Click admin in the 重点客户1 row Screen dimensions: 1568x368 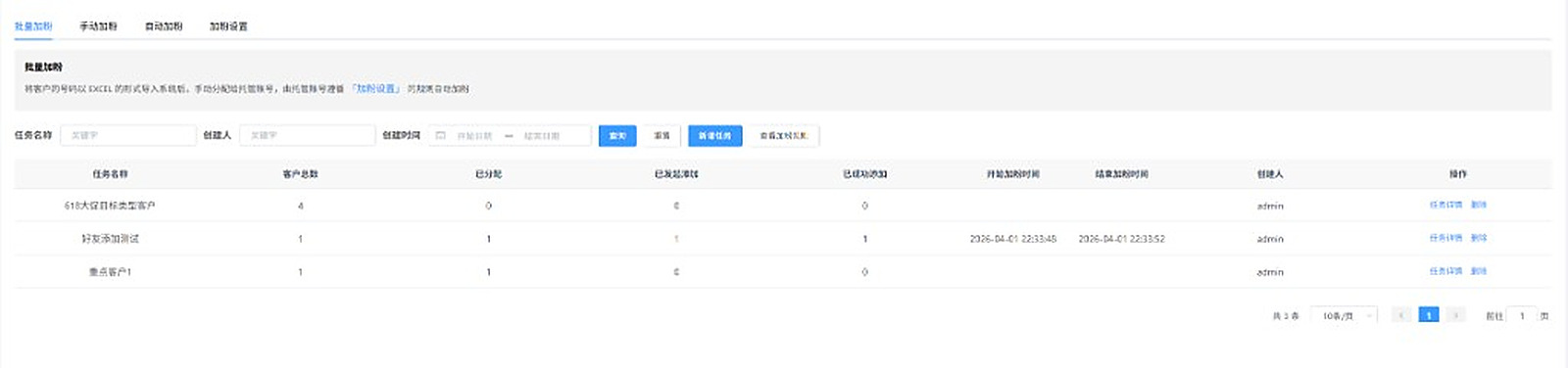1270,272
